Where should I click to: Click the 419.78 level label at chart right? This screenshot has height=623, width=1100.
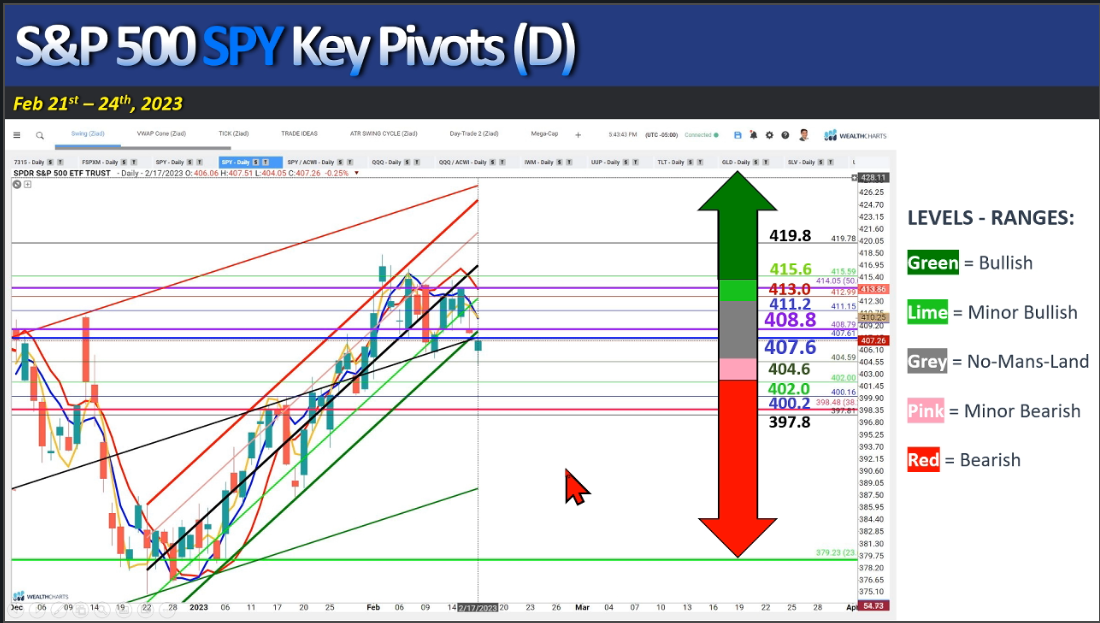[x=843, y=239]
